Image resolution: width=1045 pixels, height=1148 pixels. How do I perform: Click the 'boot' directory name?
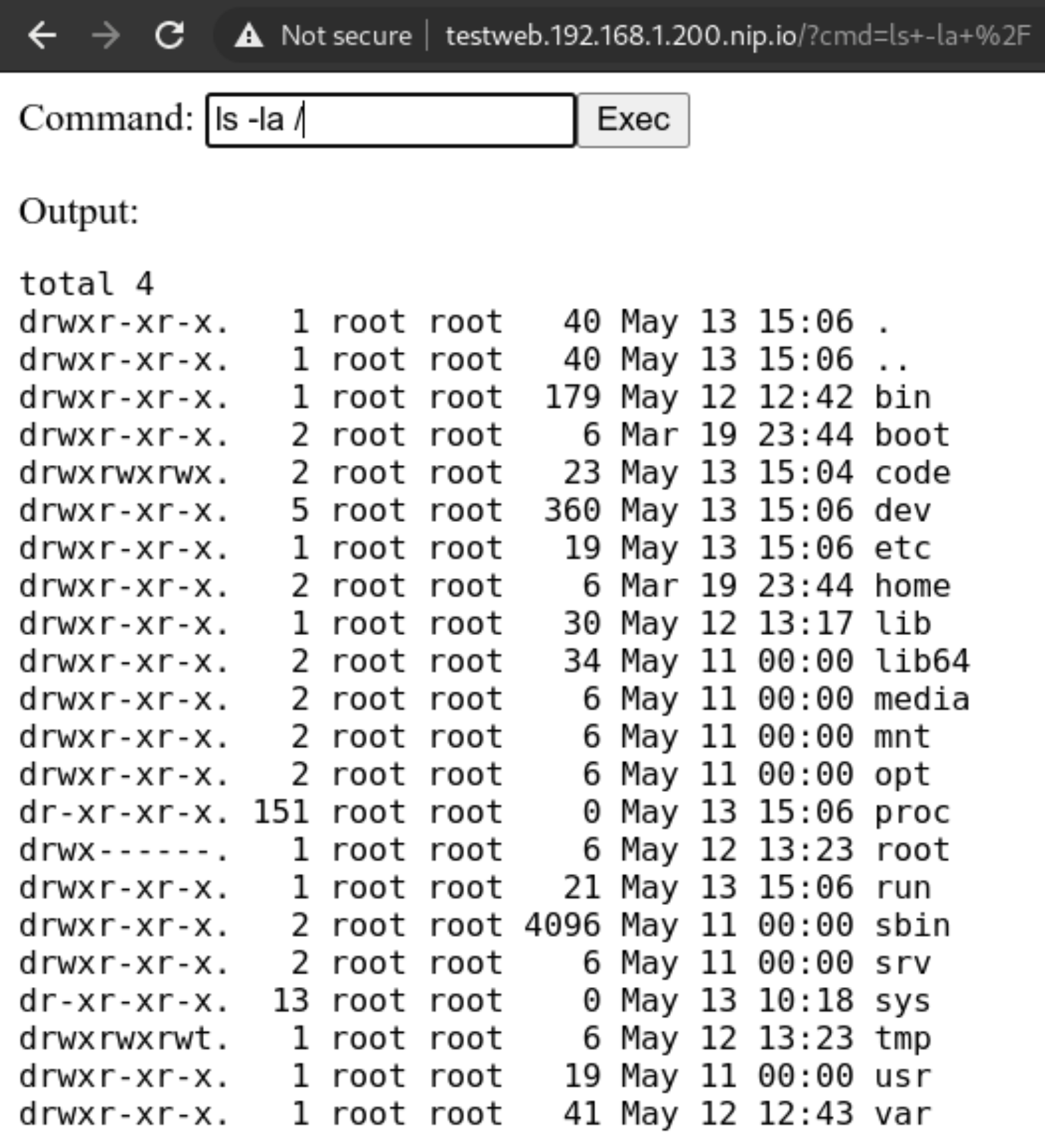tap(912, 434)
